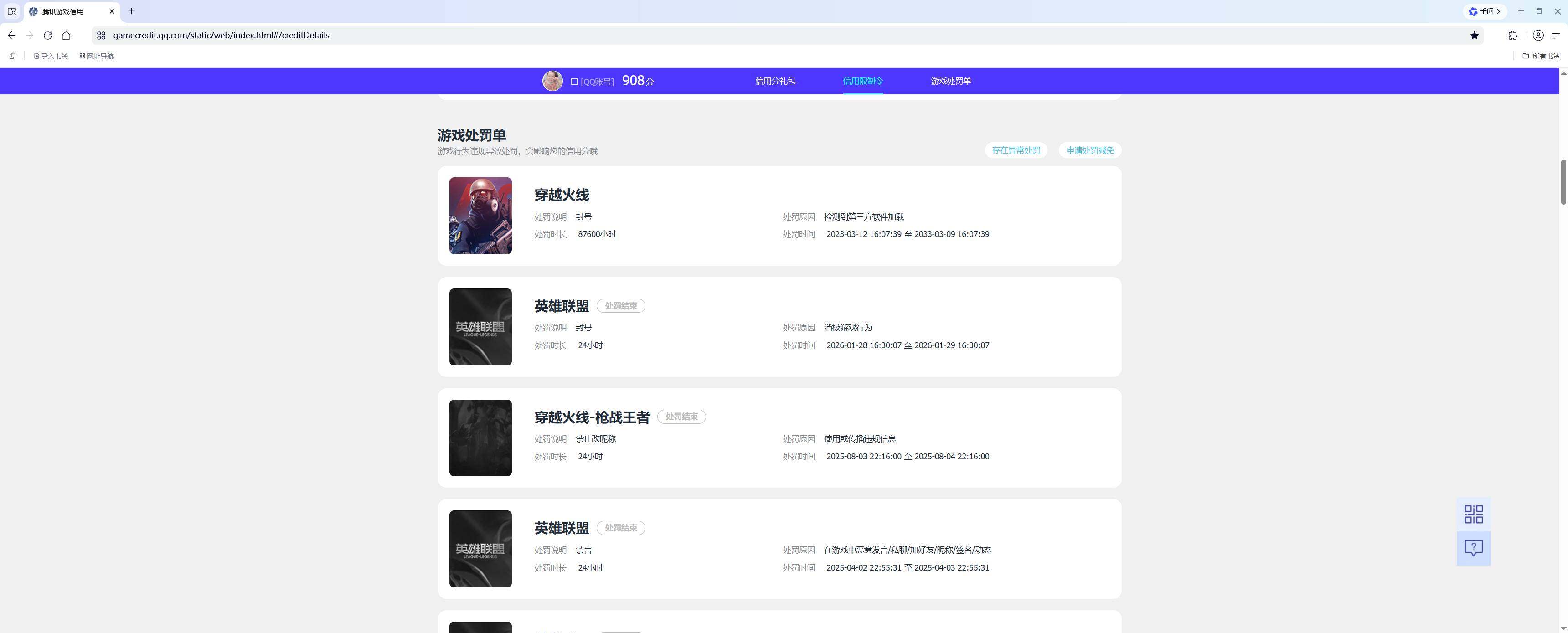Click the reason 检测到第三方软件加载

[864, 216]
